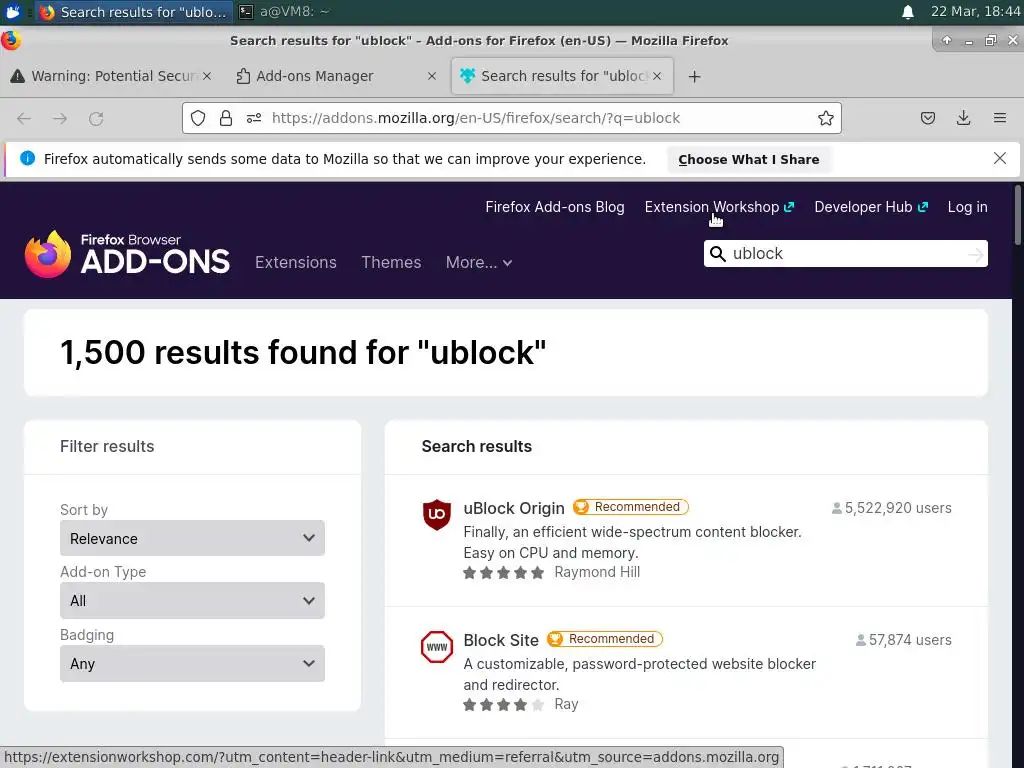This screenshot has height=768, width=1024.
Task: Reload the current page
Action: click(96, 118)
